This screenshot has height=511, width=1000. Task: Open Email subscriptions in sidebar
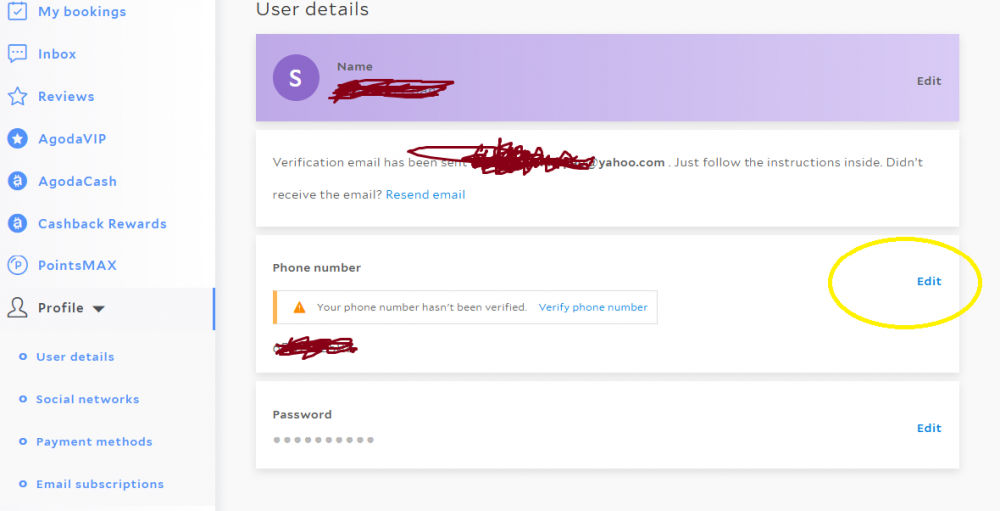click(99, 484)
